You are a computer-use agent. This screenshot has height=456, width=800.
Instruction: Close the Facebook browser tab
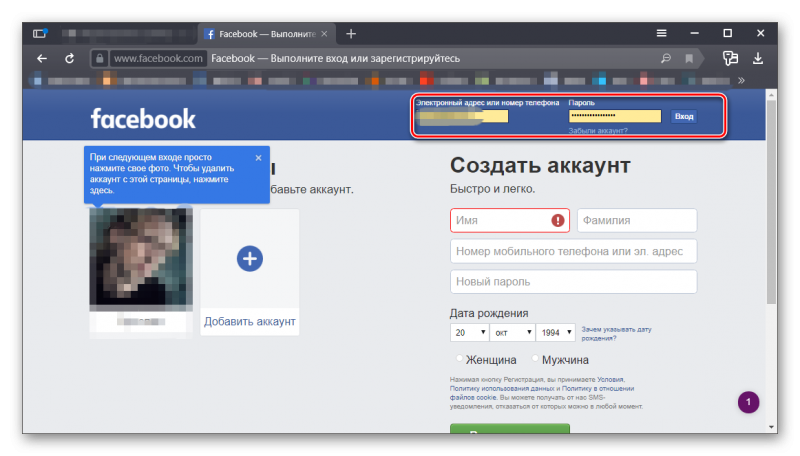(324, 34)
